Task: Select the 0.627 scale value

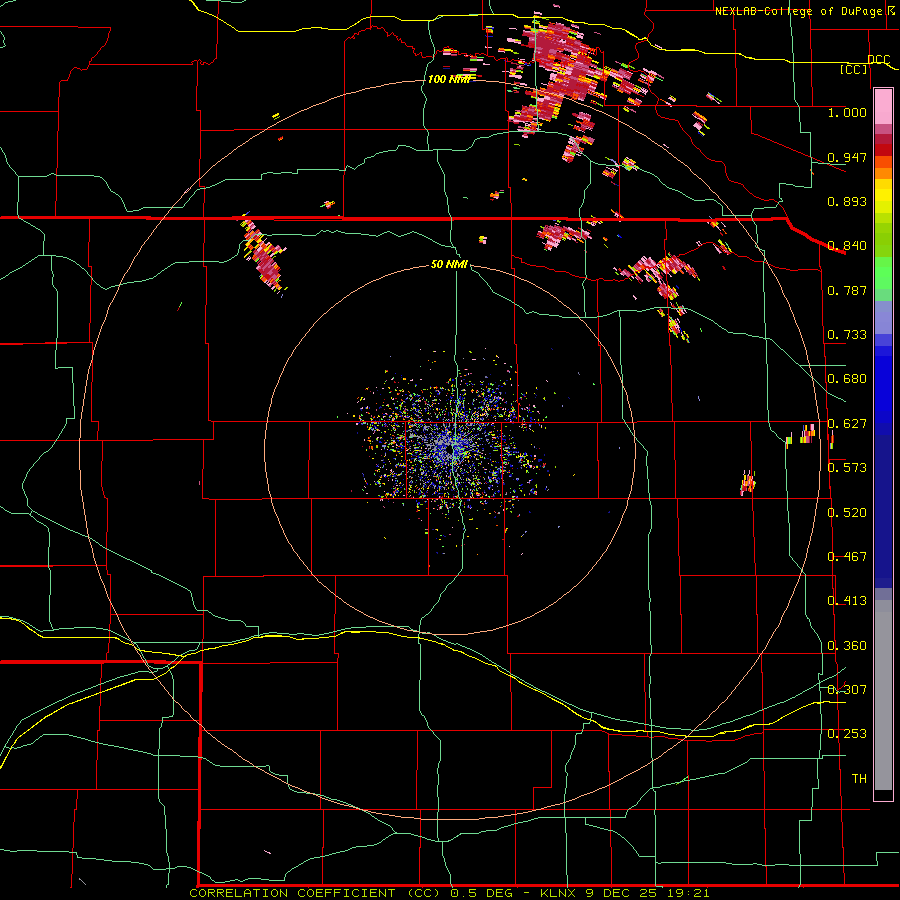Action: [x=847, y=424]
